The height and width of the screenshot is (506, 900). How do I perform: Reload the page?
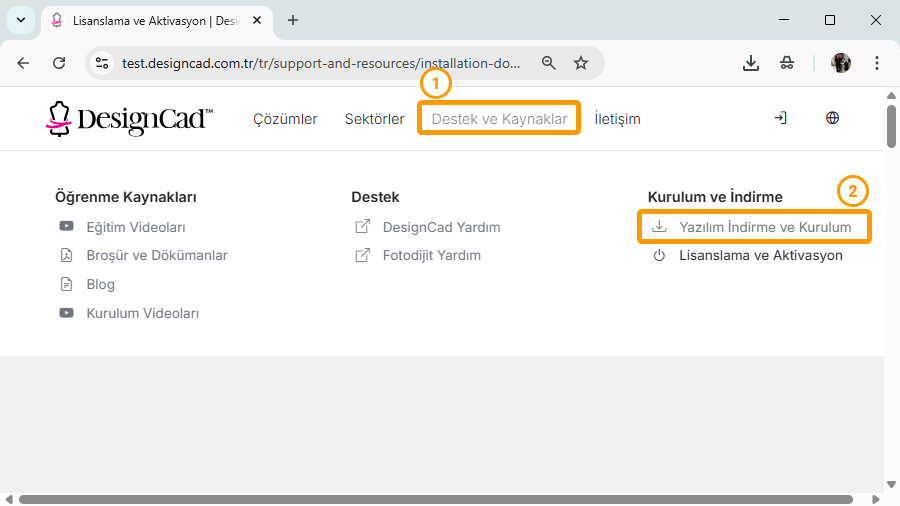[59, 63]
